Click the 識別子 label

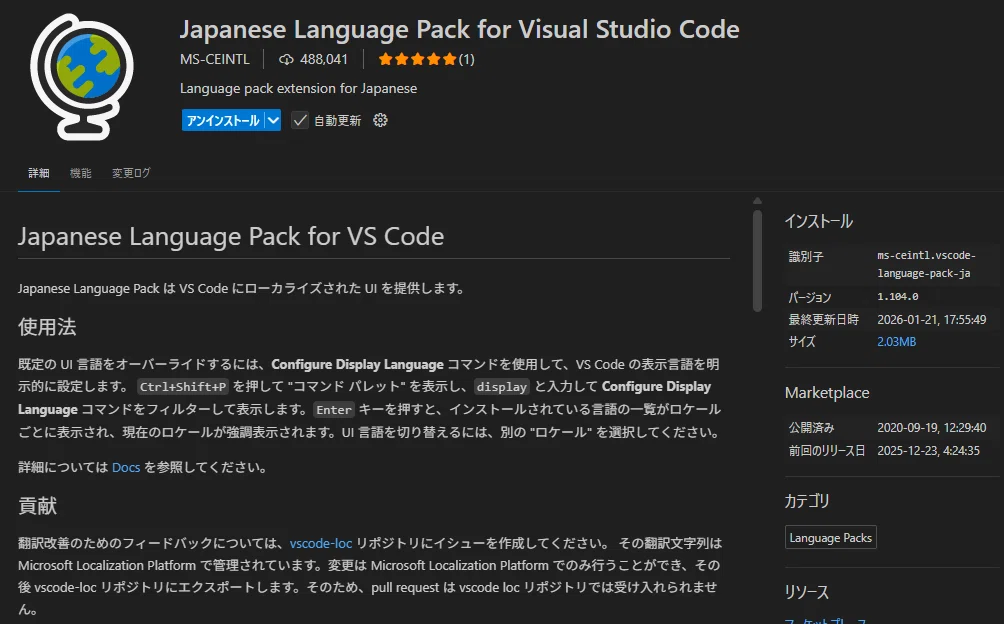click(x=806, y=257)
